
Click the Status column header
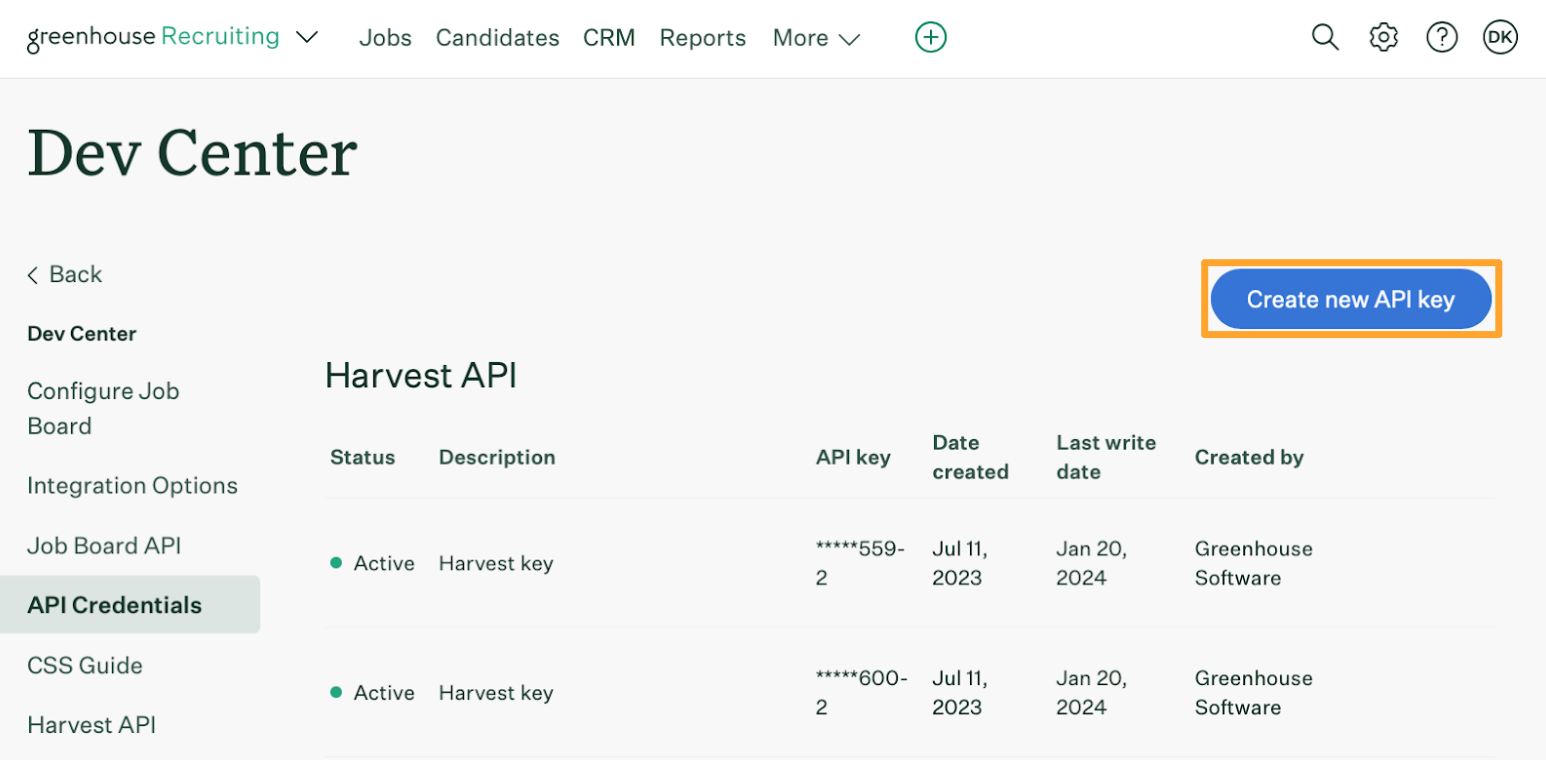[x=362, y=457]
